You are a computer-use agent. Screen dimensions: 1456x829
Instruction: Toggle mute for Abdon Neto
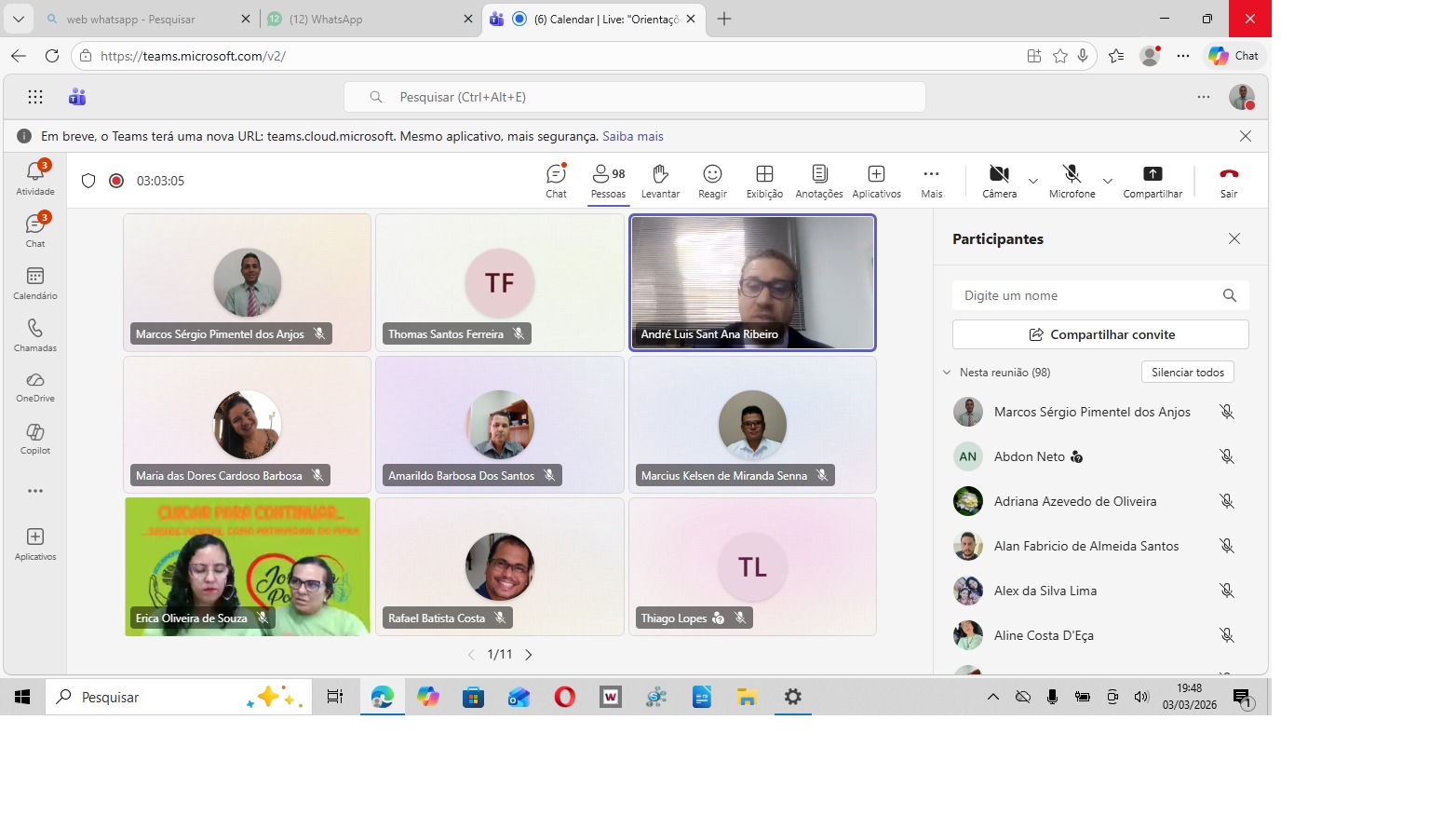coord(1227,456)
